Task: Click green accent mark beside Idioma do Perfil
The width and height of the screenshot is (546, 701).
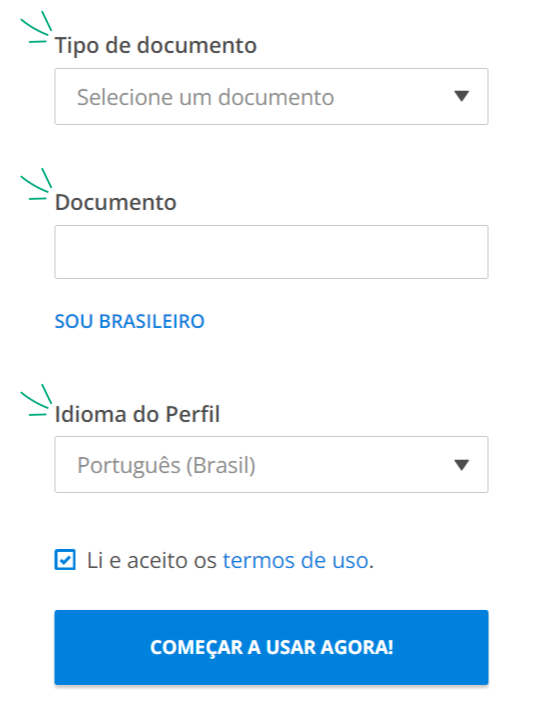Action: [x=36, y=400]
